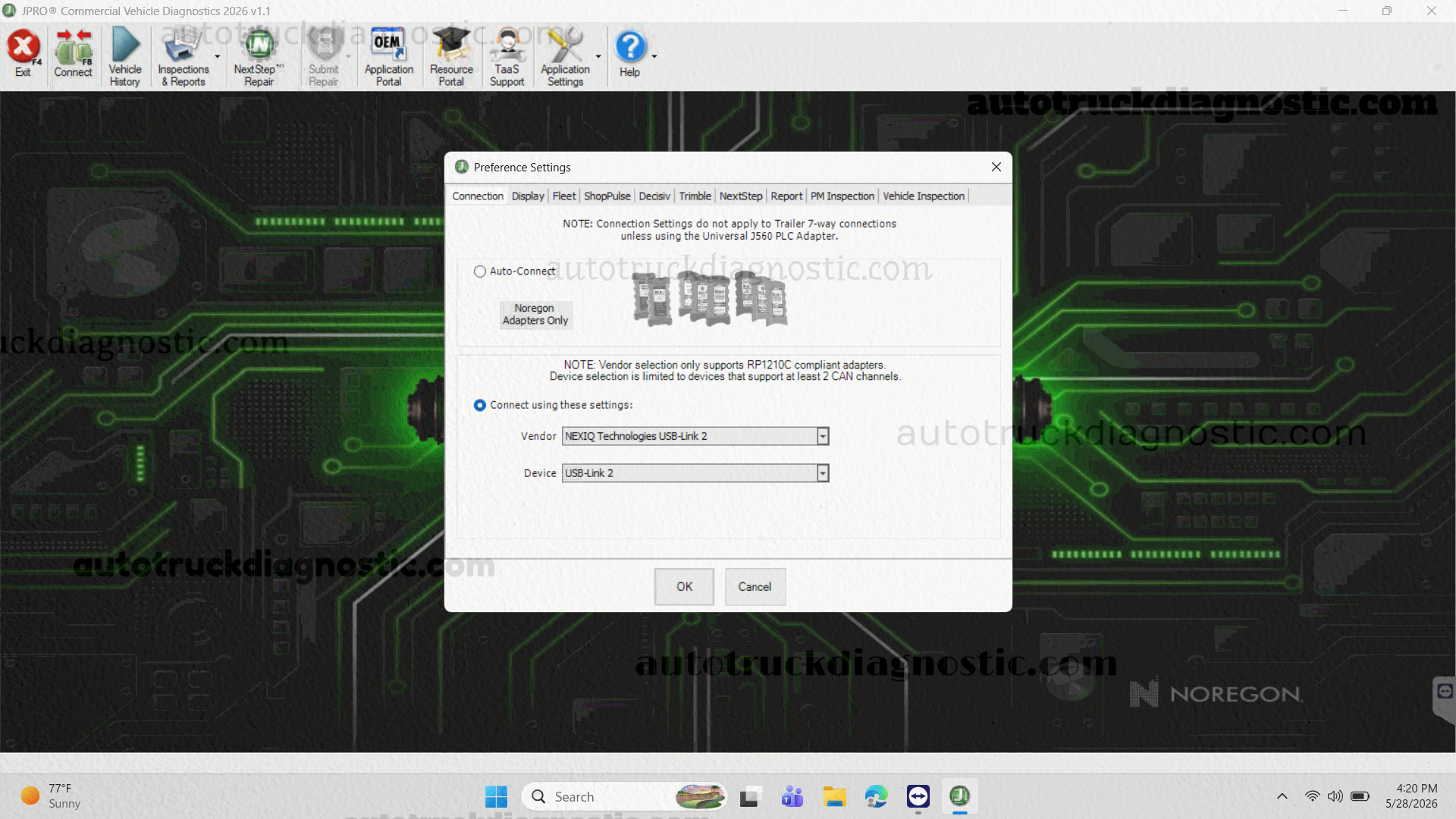Switch to the Vehicle Inspection tab
The image size is (1456, 819).
(924, 196)
